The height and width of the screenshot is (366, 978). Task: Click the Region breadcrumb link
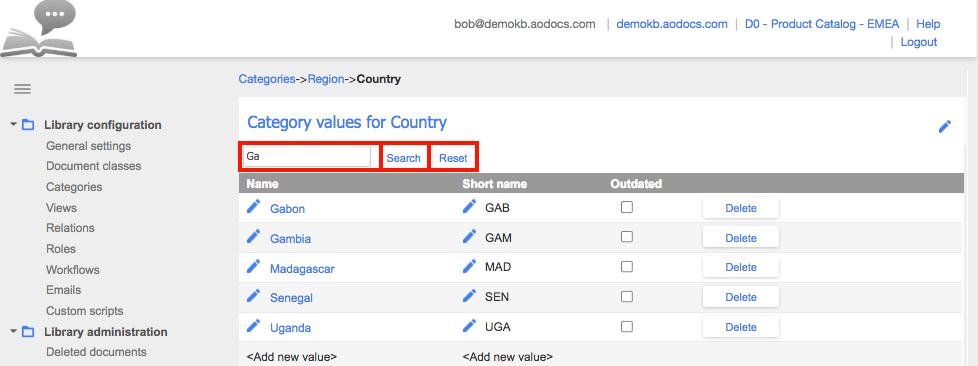coord(326,79)
